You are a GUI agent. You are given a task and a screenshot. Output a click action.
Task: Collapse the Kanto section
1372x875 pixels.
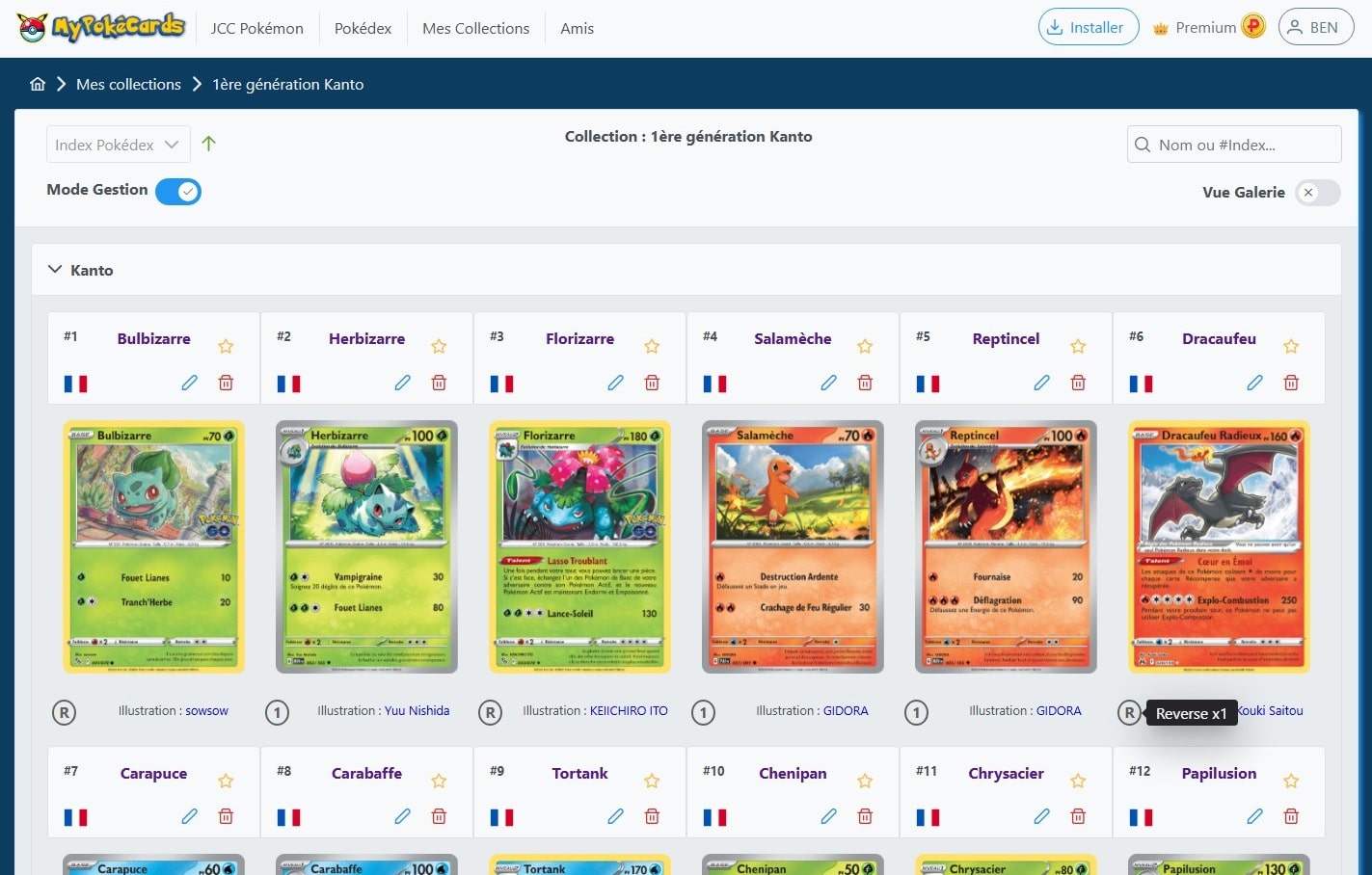(55, 270)
